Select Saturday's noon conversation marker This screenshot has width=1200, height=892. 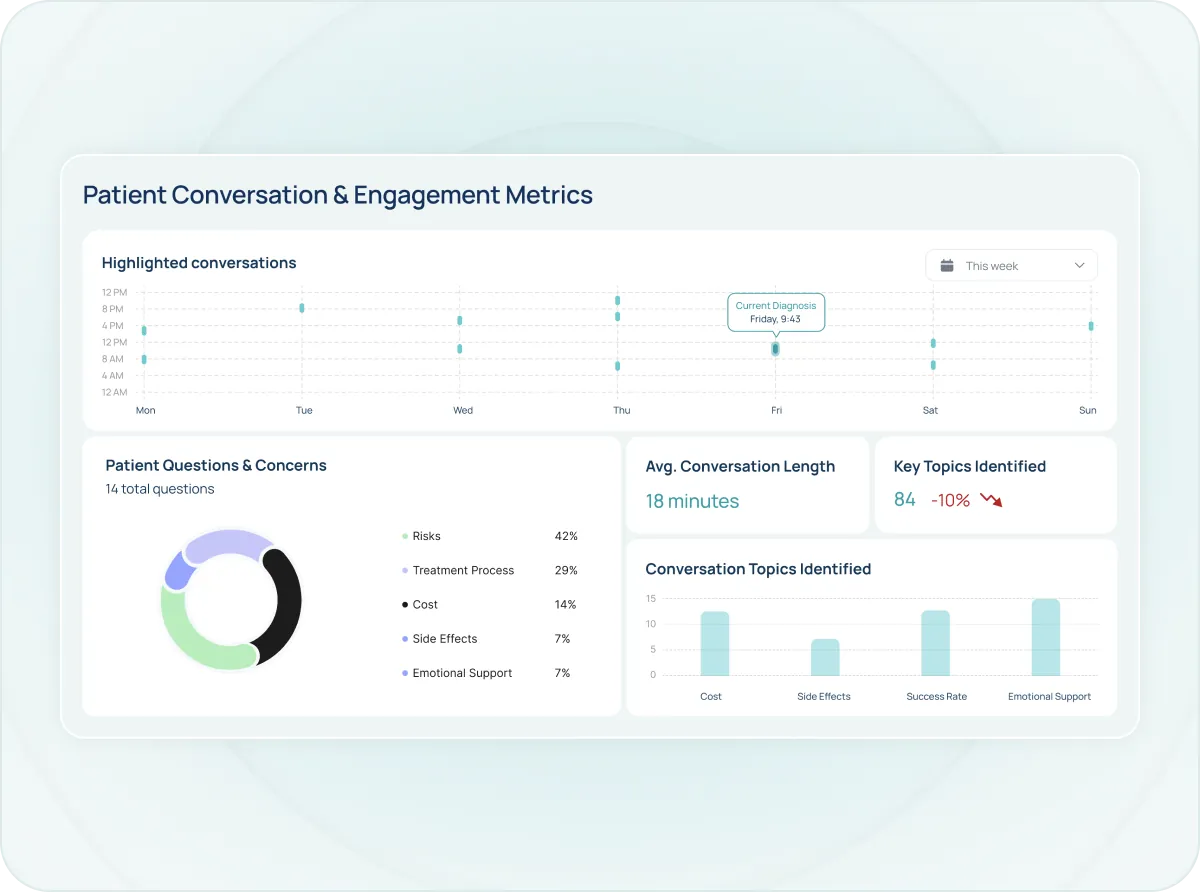(x=933, y=343)
